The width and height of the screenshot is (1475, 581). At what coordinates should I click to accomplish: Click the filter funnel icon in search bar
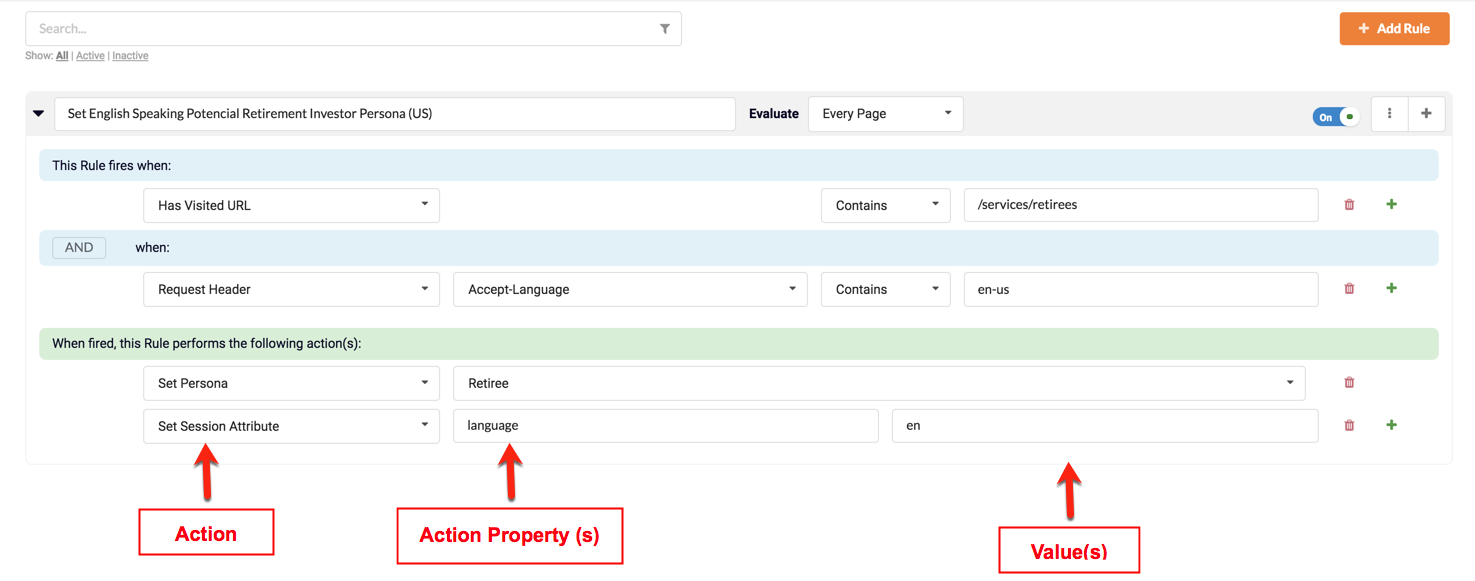[x=664, y=29]
